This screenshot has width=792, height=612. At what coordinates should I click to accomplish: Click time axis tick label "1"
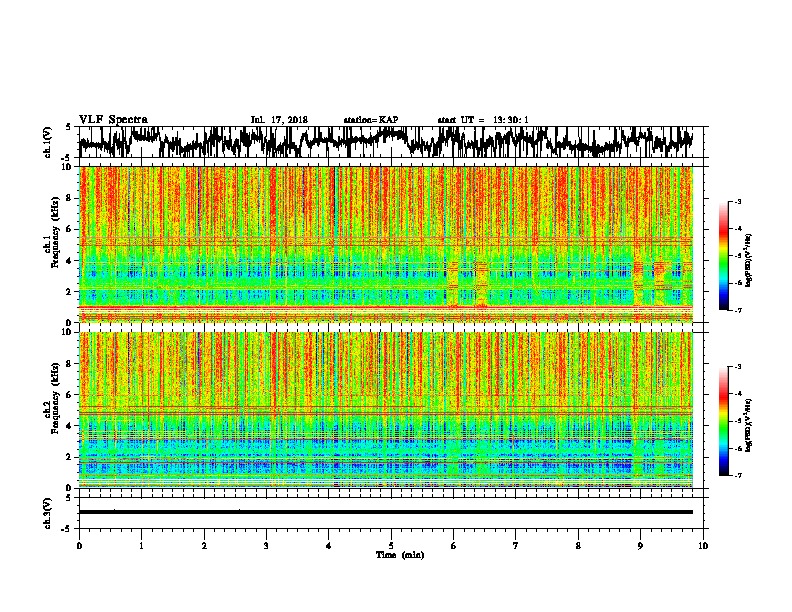tap(141, 546)
